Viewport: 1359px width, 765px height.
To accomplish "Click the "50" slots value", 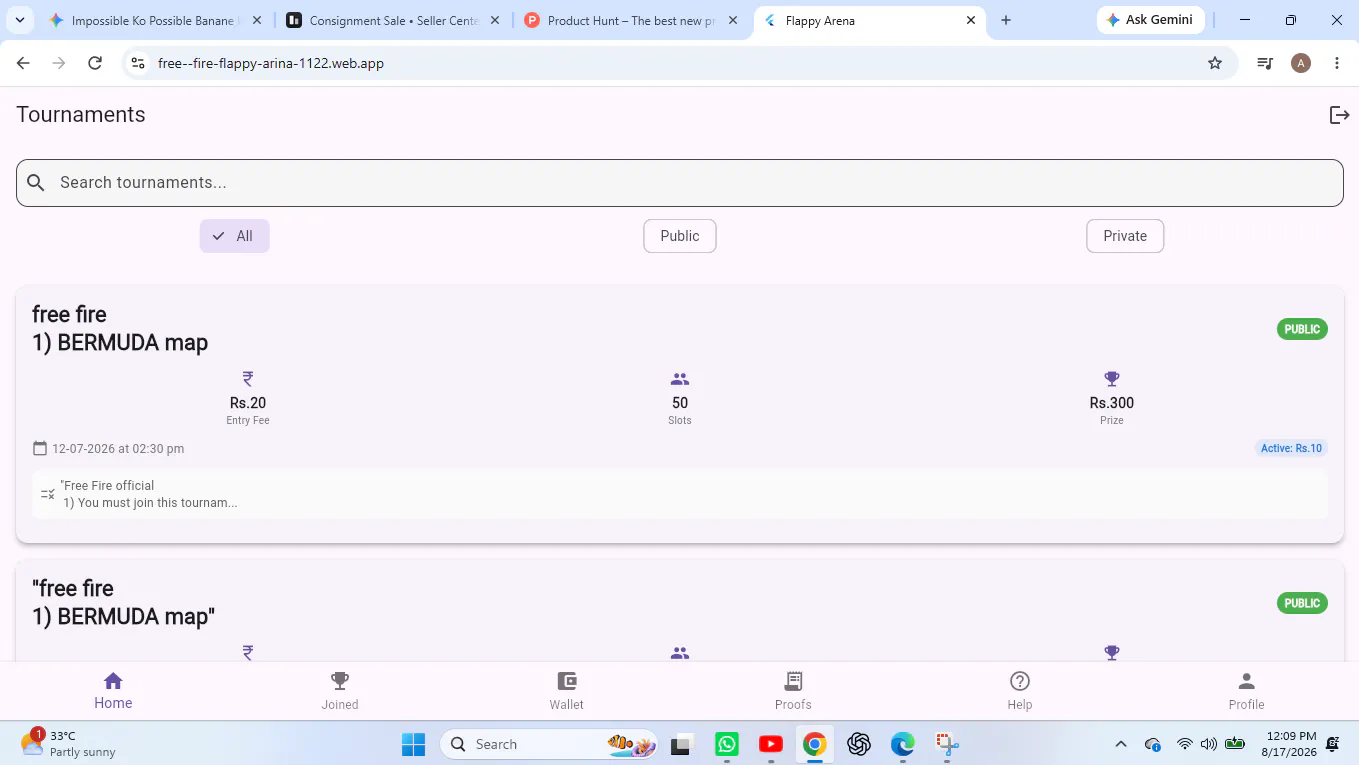I will click(x=680, y=403).
